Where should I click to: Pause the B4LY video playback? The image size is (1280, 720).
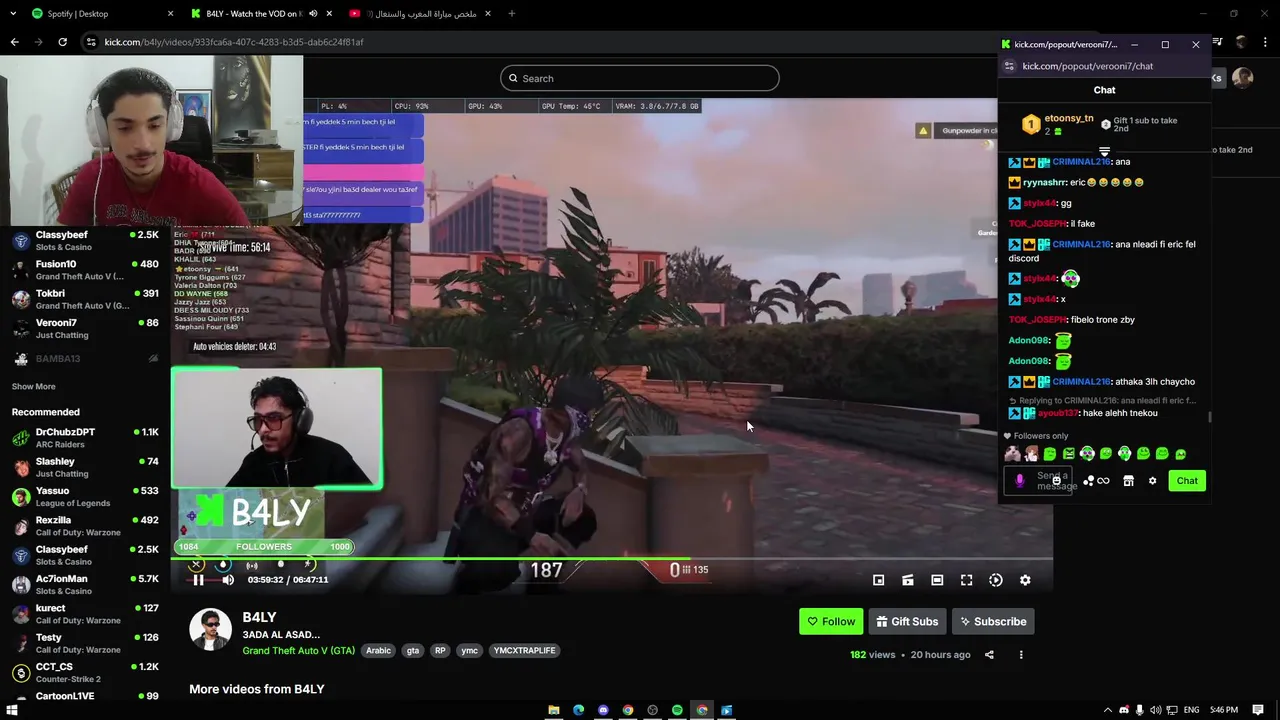coord(198,580)
